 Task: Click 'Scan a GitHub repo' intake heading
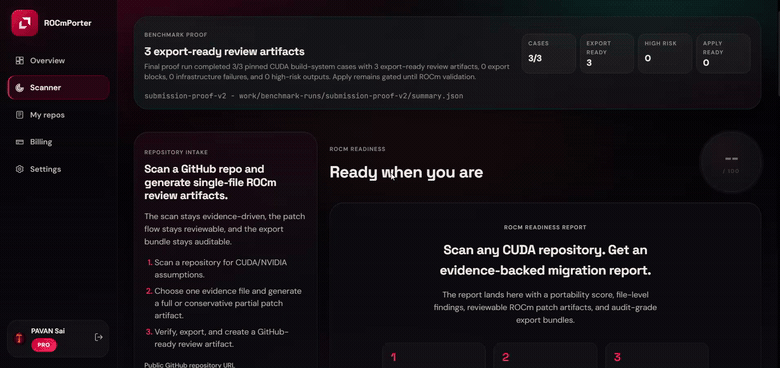211,183
